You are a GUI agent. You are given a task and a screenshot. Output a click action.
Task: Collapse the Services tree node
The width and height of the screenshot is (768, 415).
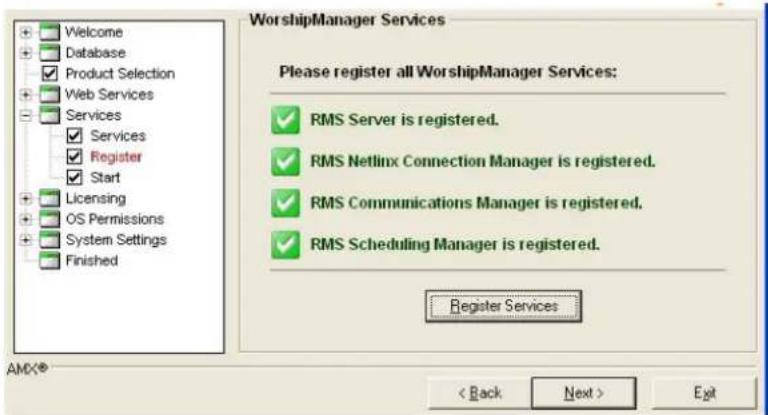coord(26,116)
